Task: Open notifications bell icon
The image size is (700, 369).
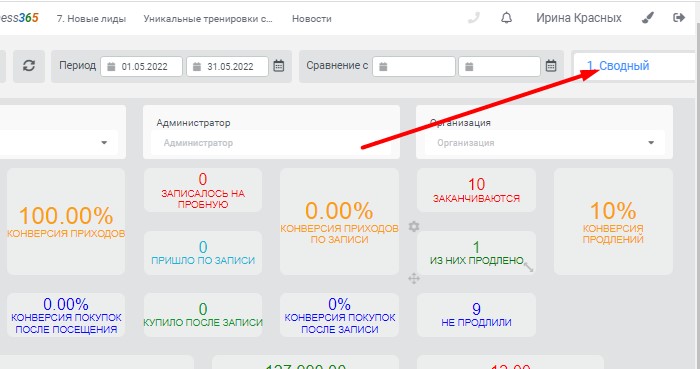Action: tap(506, 18)
